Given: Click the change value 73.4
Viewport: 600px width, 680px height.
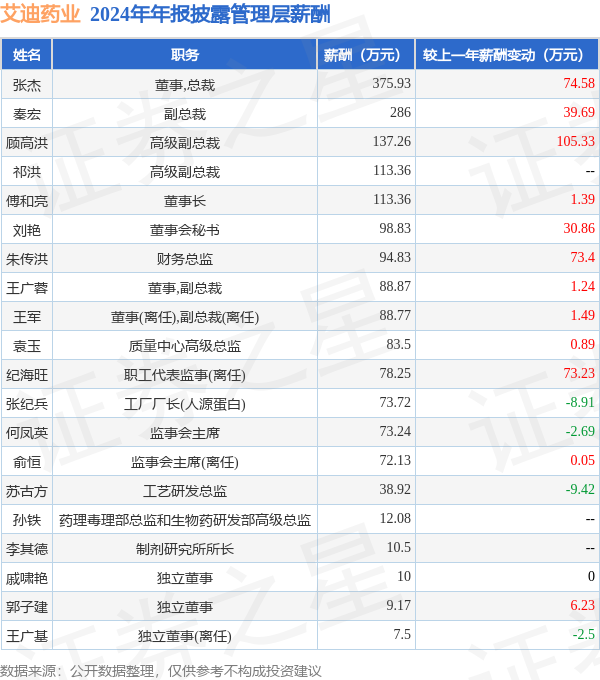Looking at the screenshot, I should pyautogui.click(x=582, y=257).
